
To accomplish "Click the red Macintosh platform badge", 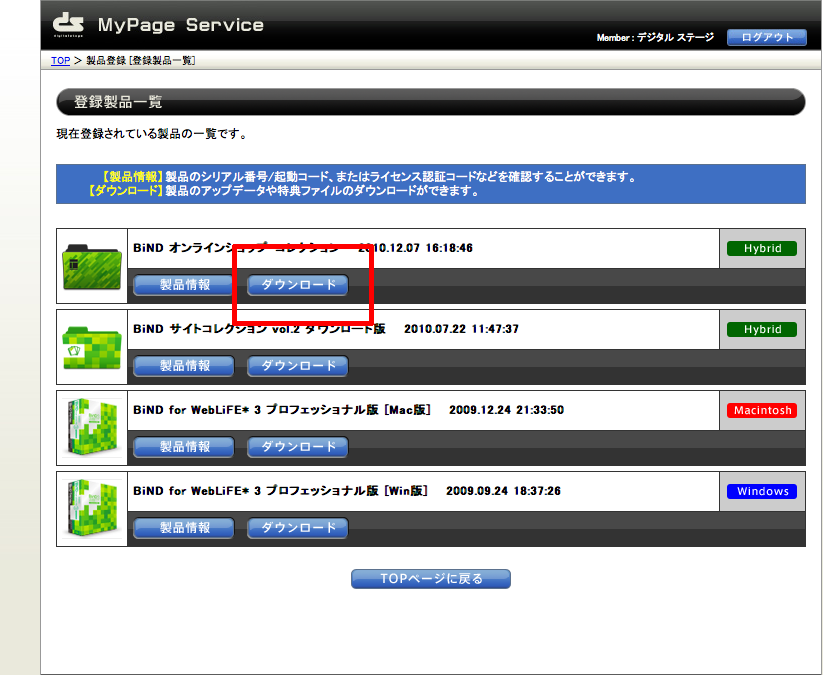I will tap(762, 410).
